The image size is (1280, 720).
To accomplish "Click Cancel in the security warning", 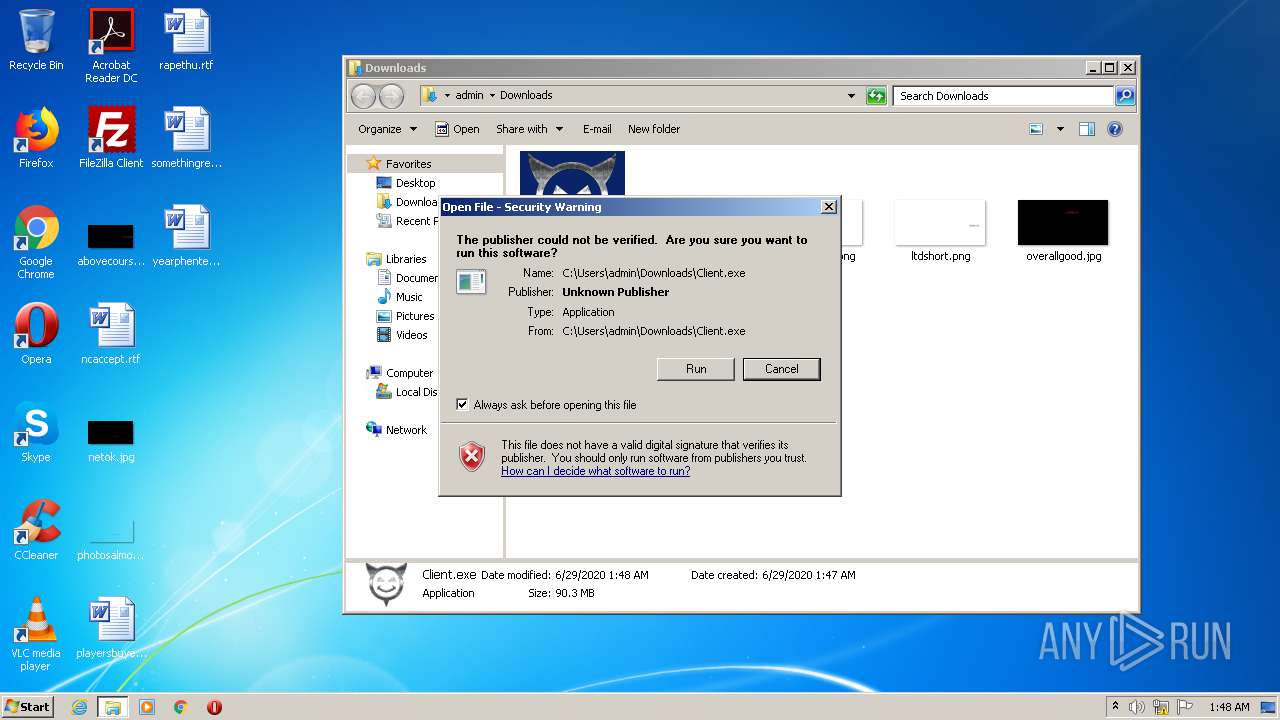I will pos(782,369).
